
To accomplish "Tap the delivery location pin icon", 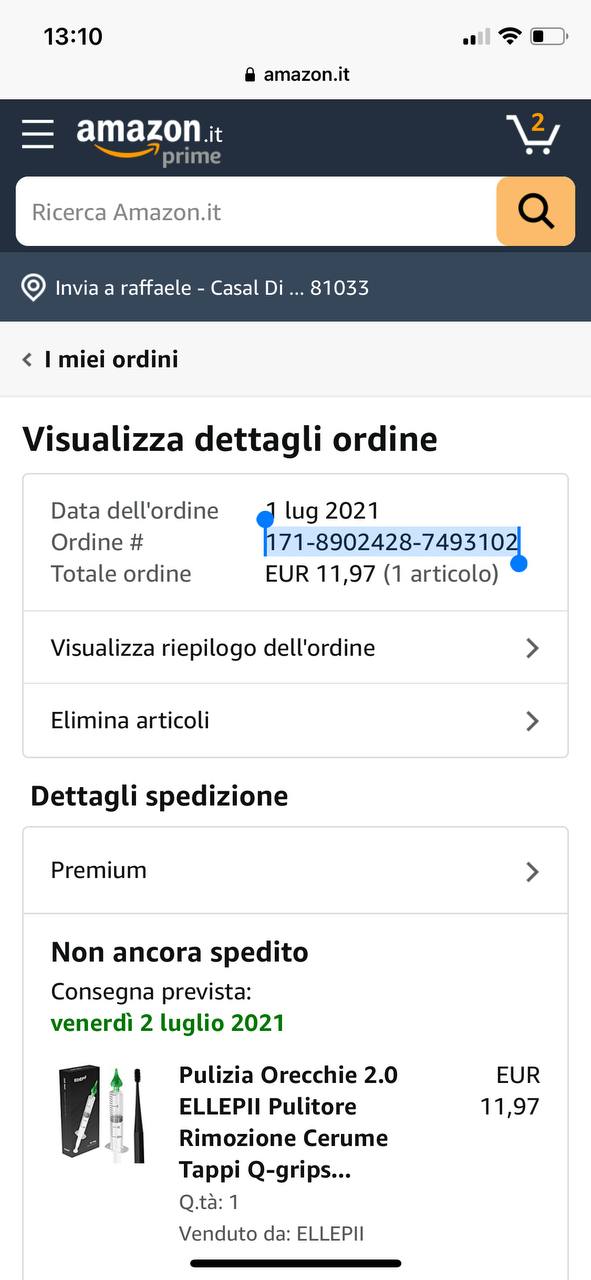I will 34,288.
